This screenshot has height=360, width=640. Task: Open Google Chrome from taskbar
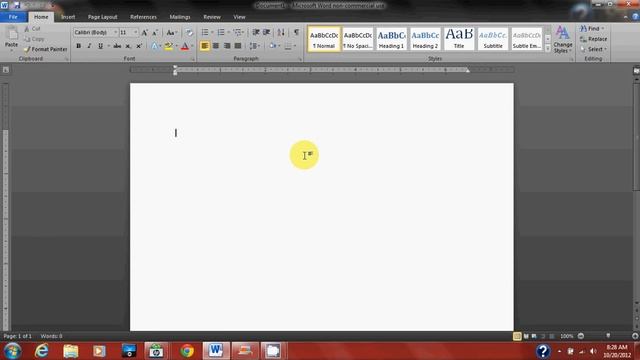187,351
